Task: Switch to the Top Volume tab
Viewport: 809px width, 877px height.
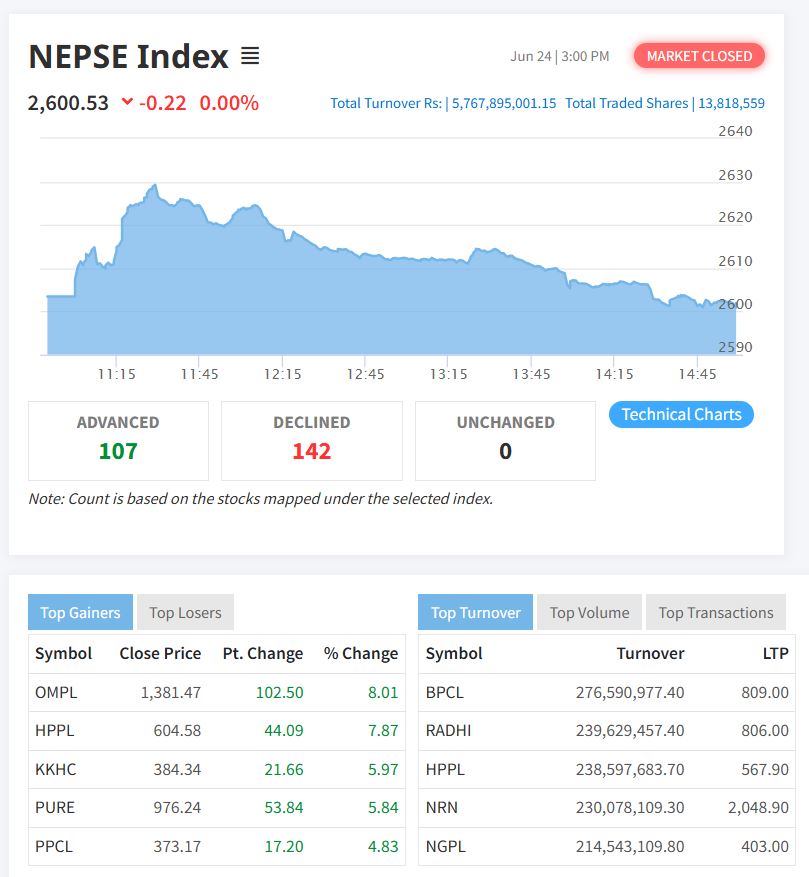Action: pyautogui.click(x=589, y=612)
